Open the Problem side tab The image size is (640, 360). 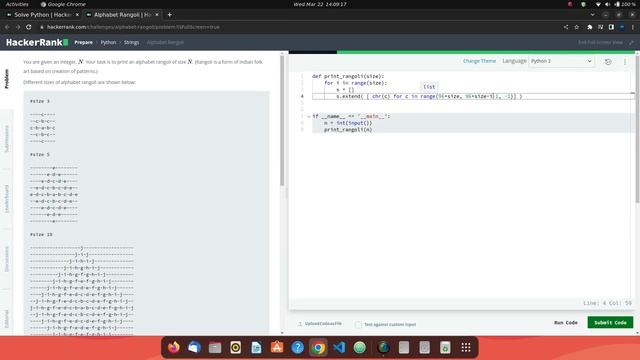click(7, 79)
